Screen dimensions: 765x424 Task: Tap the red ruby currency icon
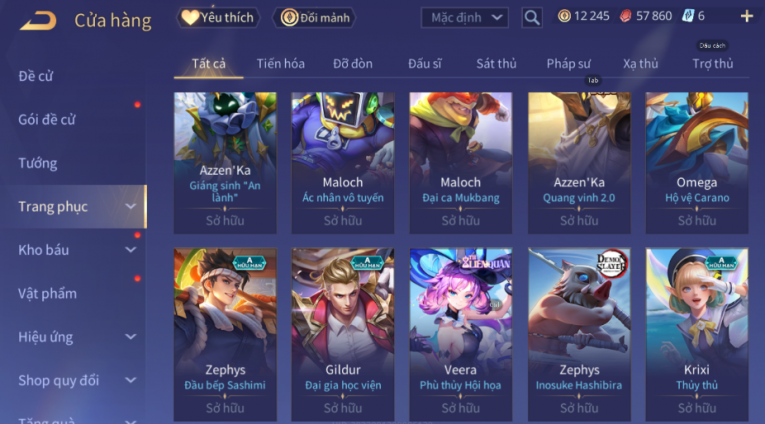[x=625, y=17]
